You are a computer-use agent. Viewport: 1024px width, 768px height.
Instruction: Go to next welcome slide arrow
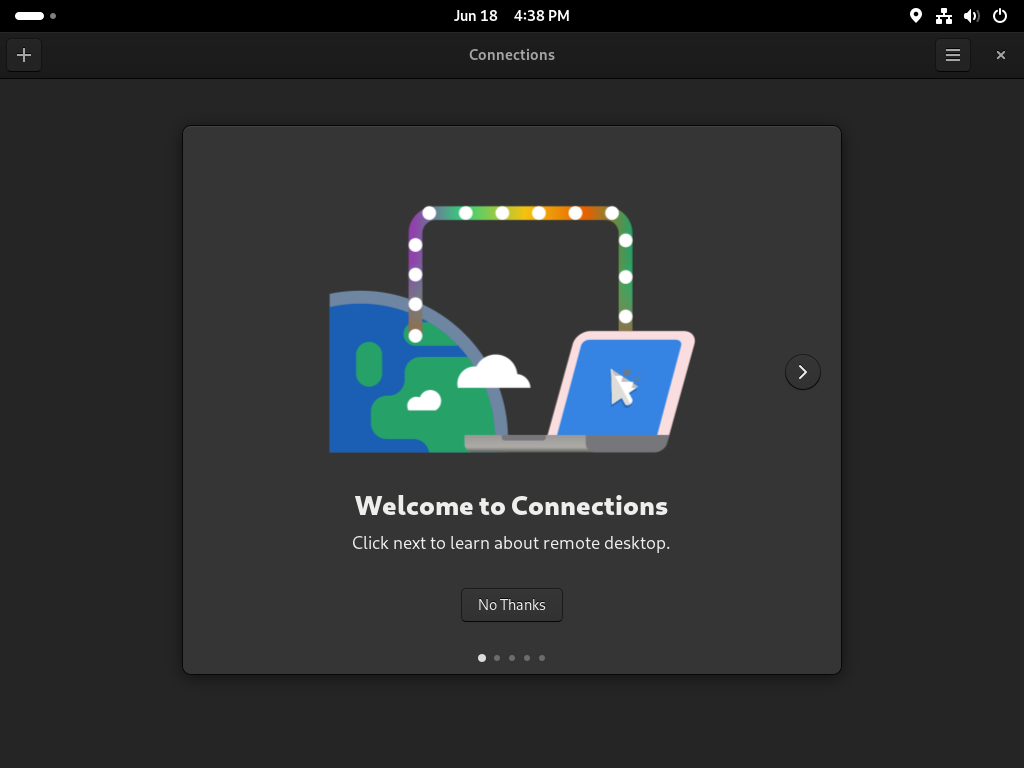click(803, 372)
